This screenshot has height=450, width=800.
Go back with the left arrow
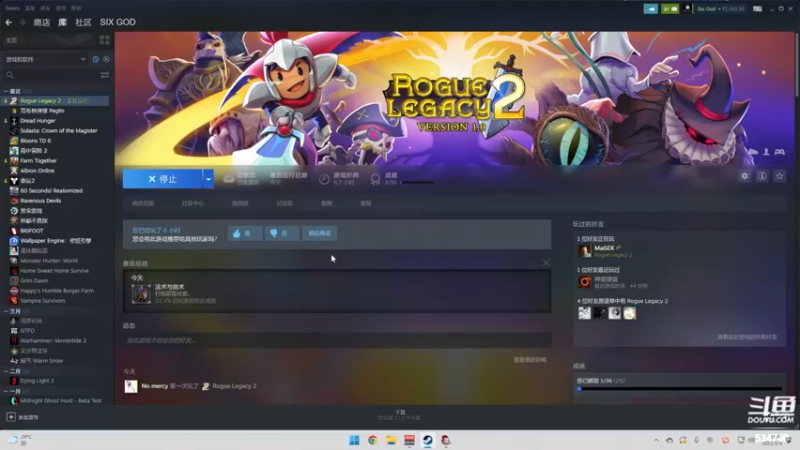pyautogui.click(x=9, y=22)
